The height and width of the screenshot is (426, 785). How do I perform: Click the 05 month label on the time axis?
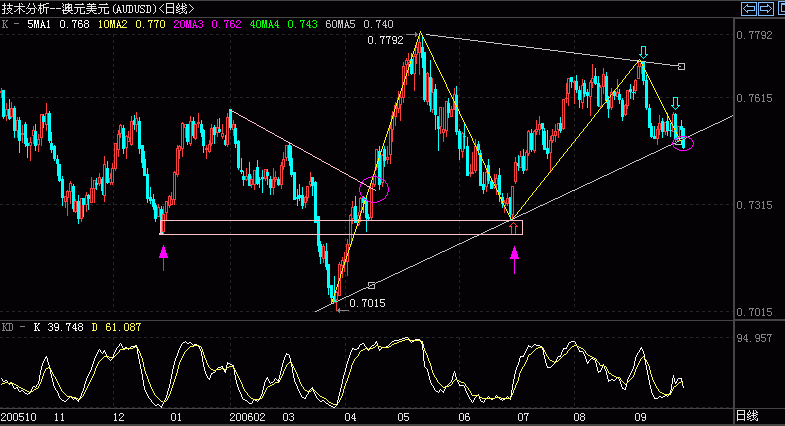point(403,417)
